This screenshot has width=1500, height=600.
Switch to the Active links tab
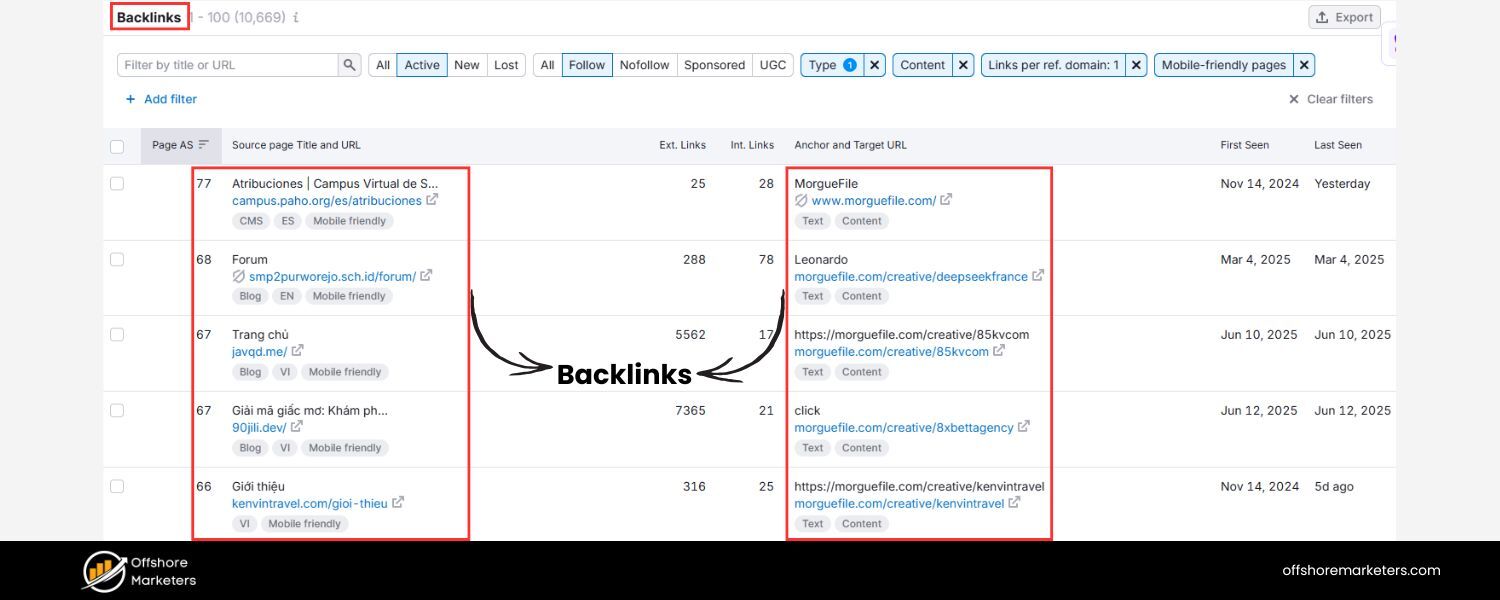(421, 64)
